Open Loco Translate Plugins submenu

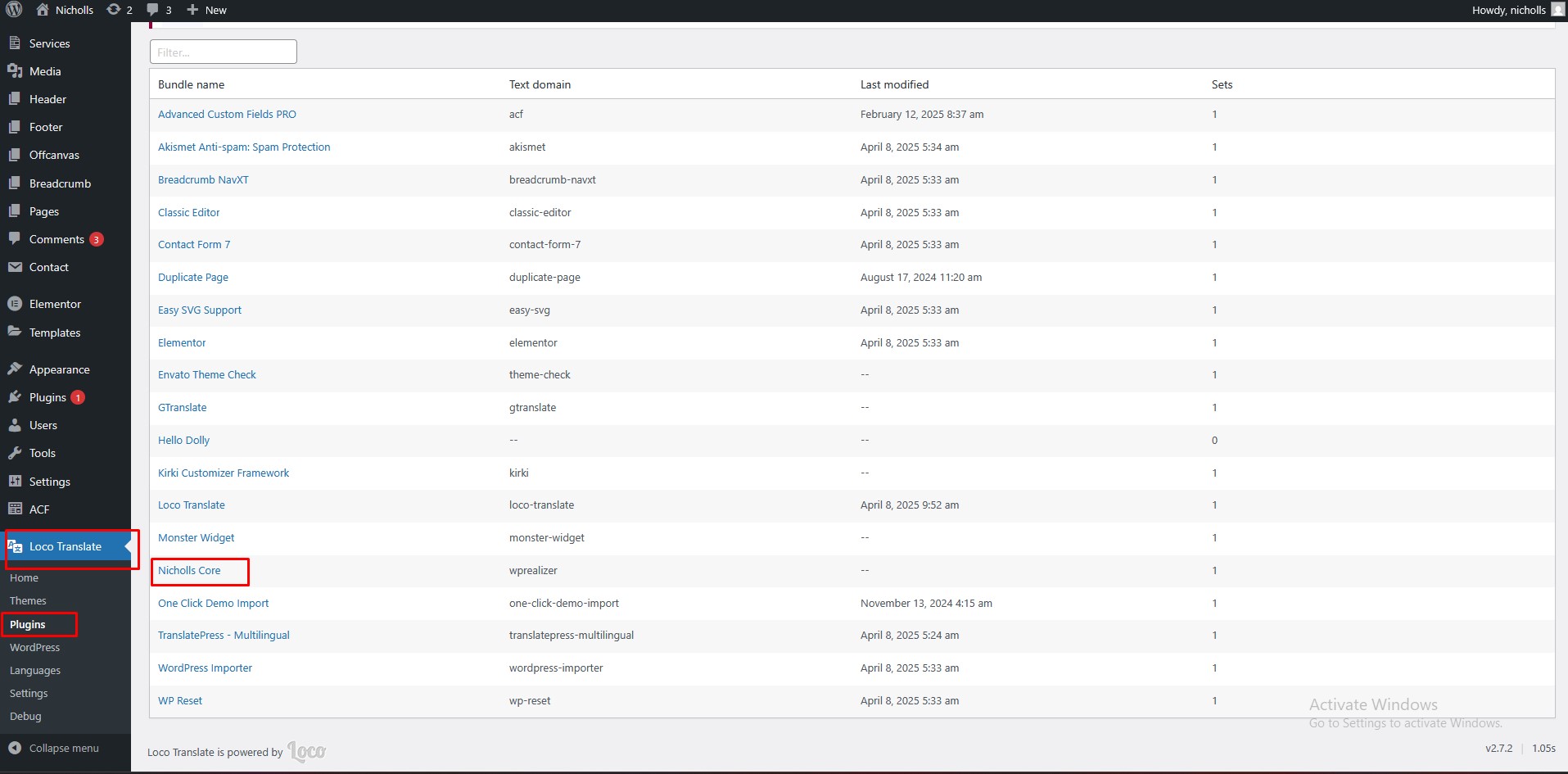tap(28, 624)
